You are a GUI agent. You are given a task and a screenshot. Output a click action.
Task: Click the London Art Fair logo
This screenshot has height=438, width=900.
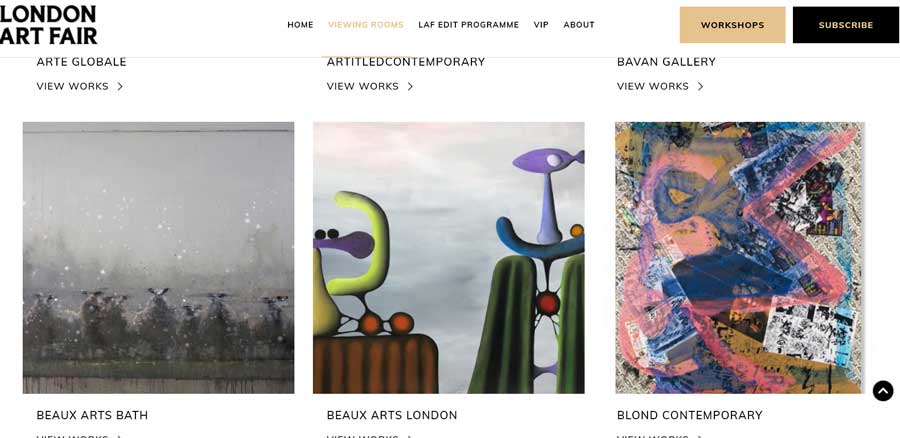tap(48, 25)
